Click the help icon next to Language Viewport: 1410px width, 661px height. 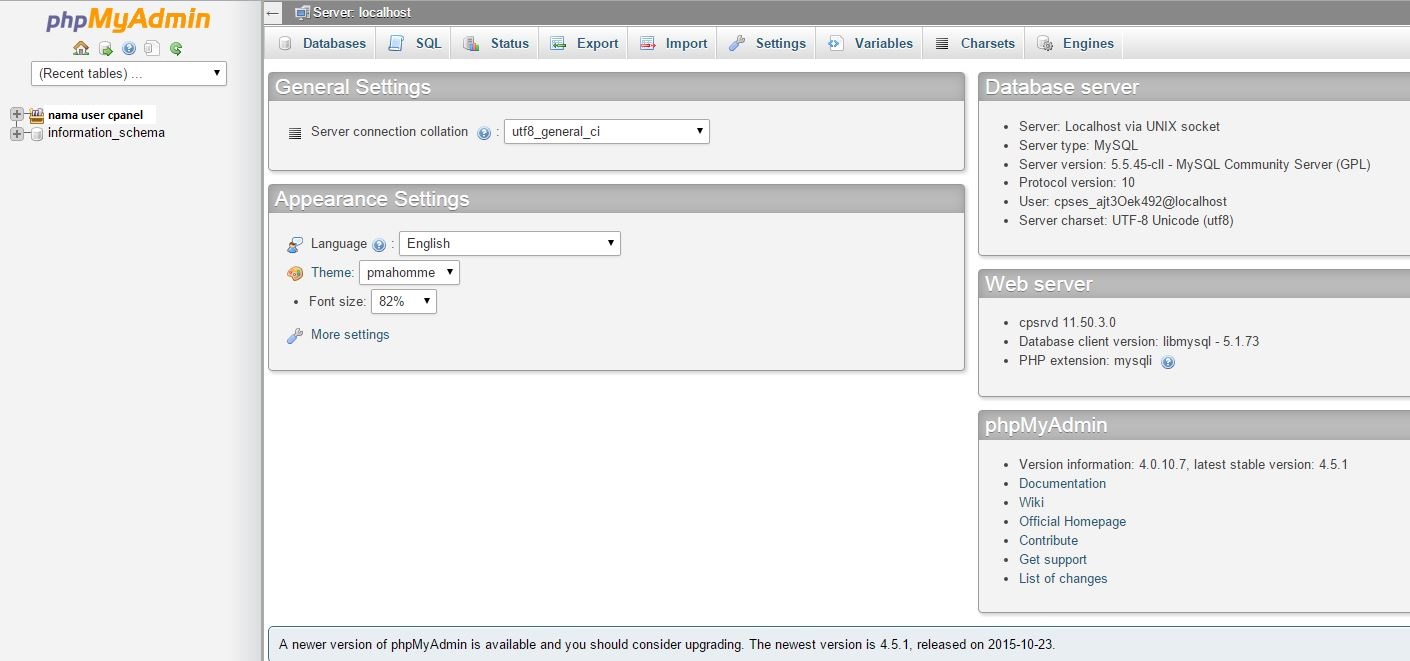(x=379, y=245)
